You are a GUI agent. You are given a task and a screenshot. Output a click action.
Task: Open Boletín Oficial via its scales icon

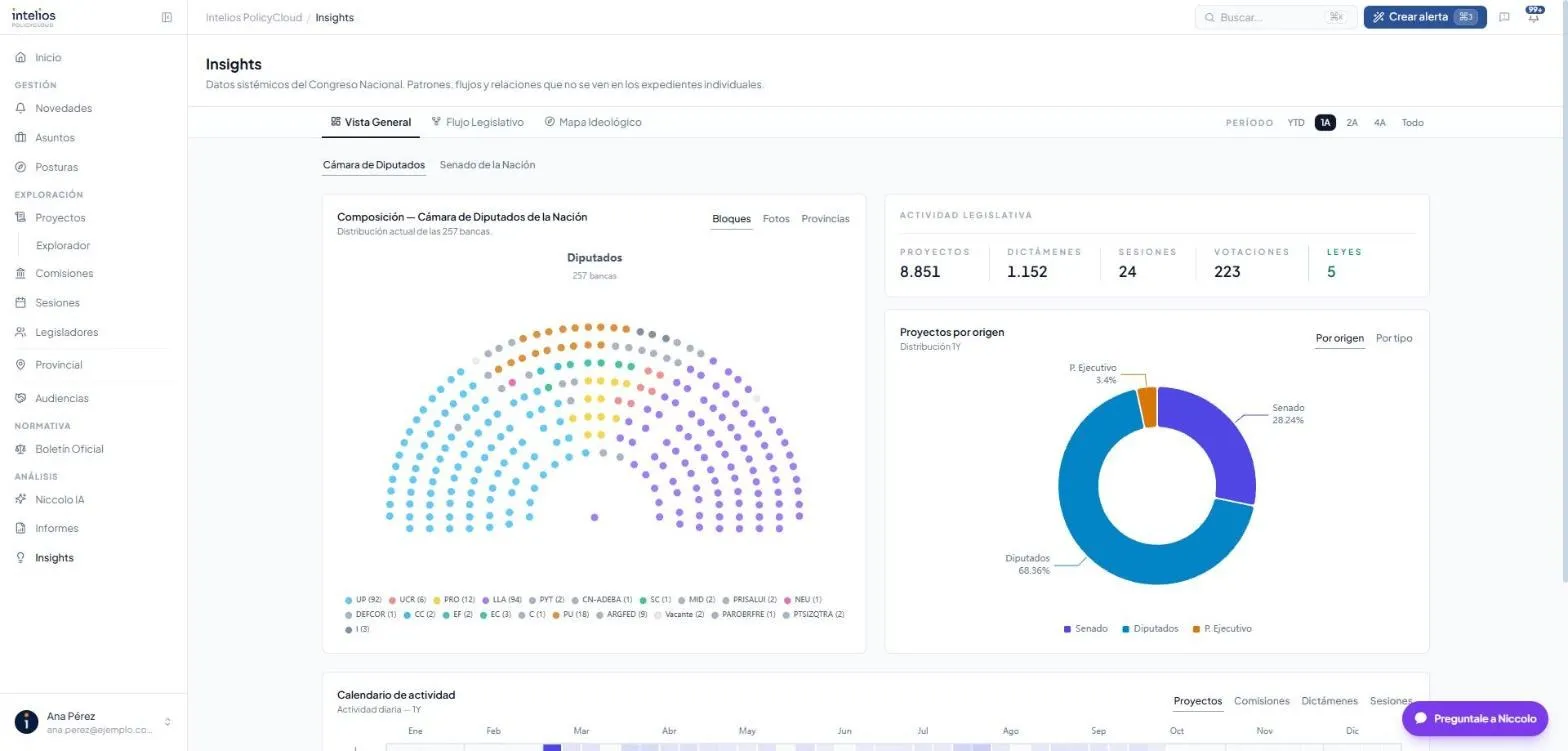point(21,449)
